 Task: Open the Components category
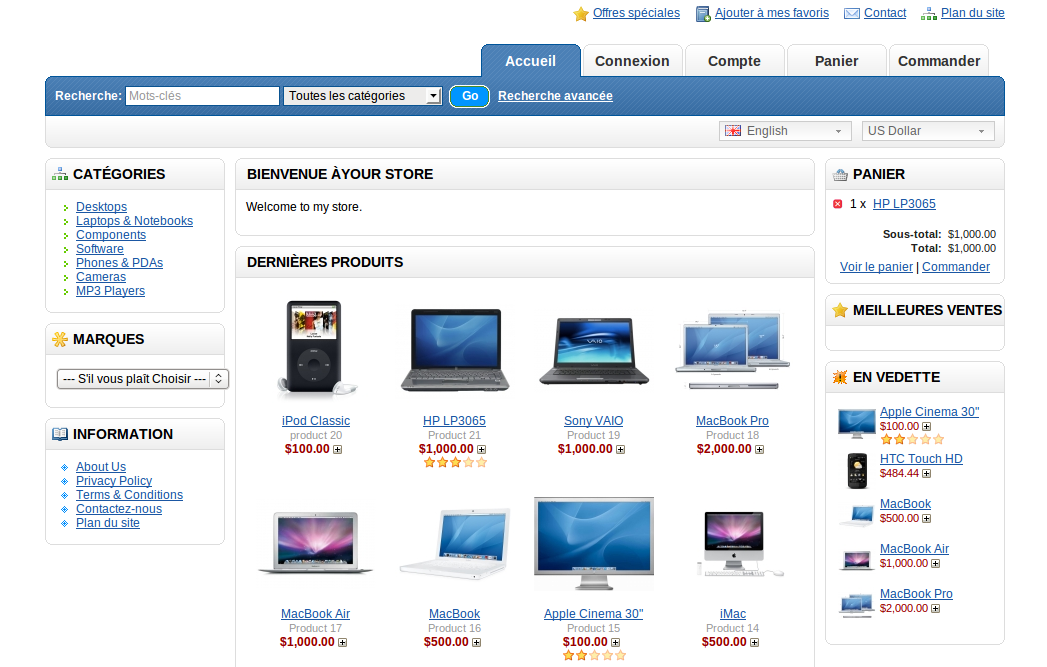tap(111, 235)
